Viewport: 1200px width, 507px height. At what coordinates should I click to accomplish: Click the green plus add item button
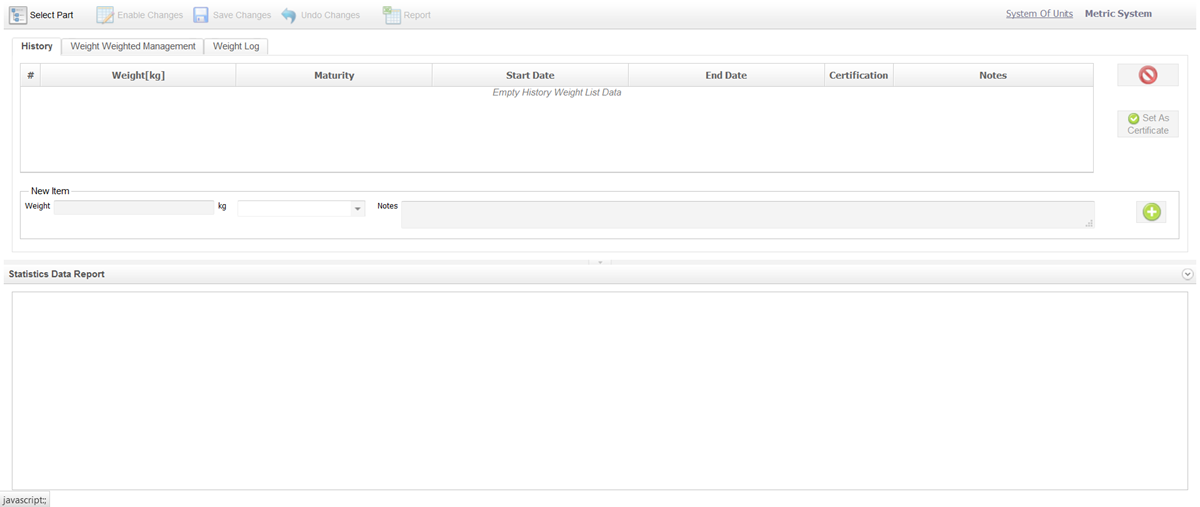click(x=1151, y=212)
